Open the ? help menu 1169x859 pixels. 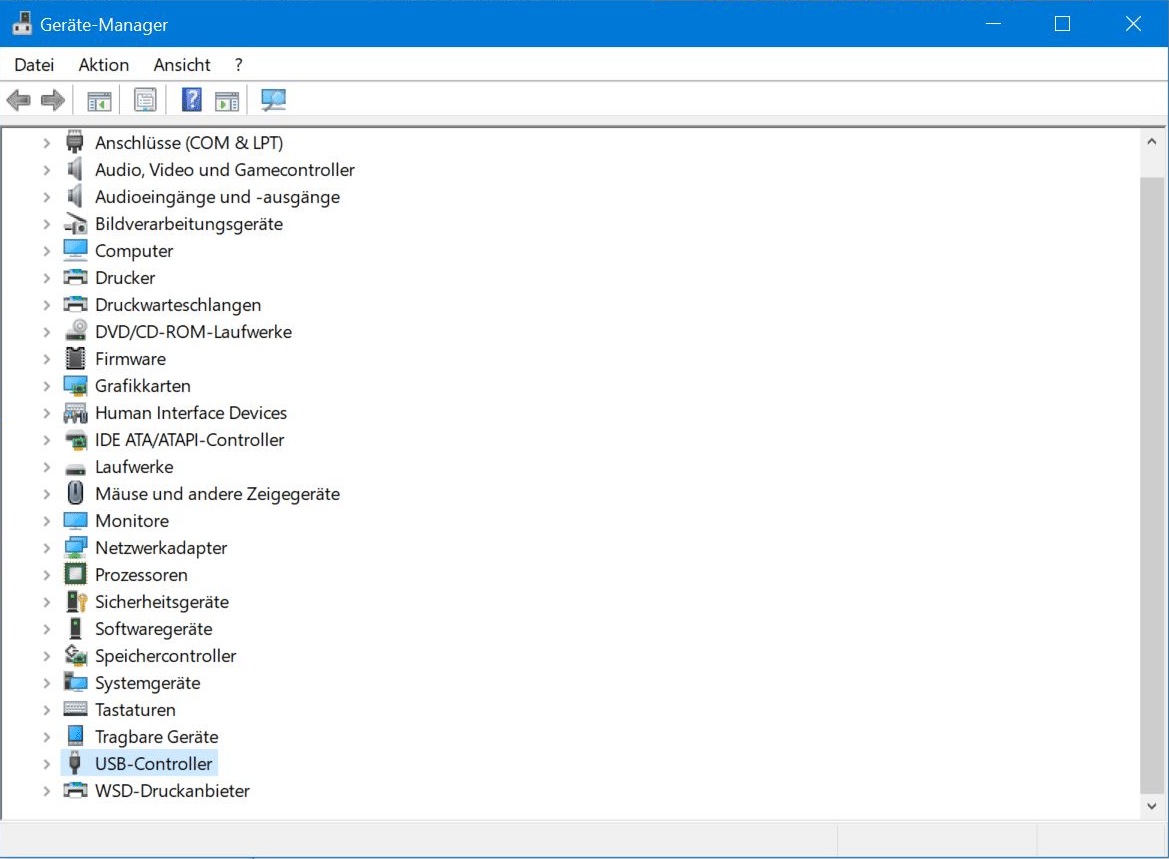coord(239,65)
